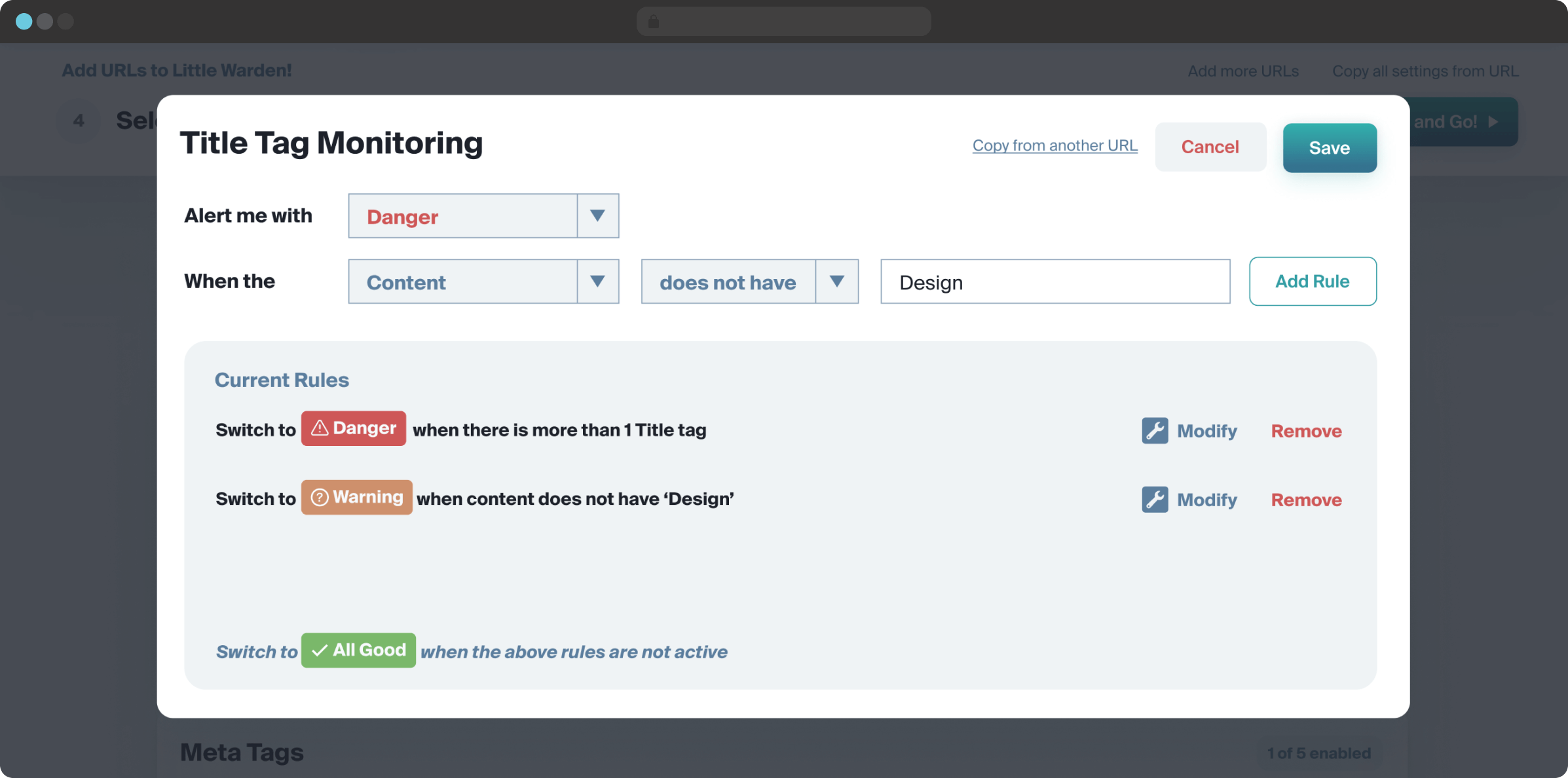
Task: Remove the content does not have Design rule
Action: (1307, 500)
